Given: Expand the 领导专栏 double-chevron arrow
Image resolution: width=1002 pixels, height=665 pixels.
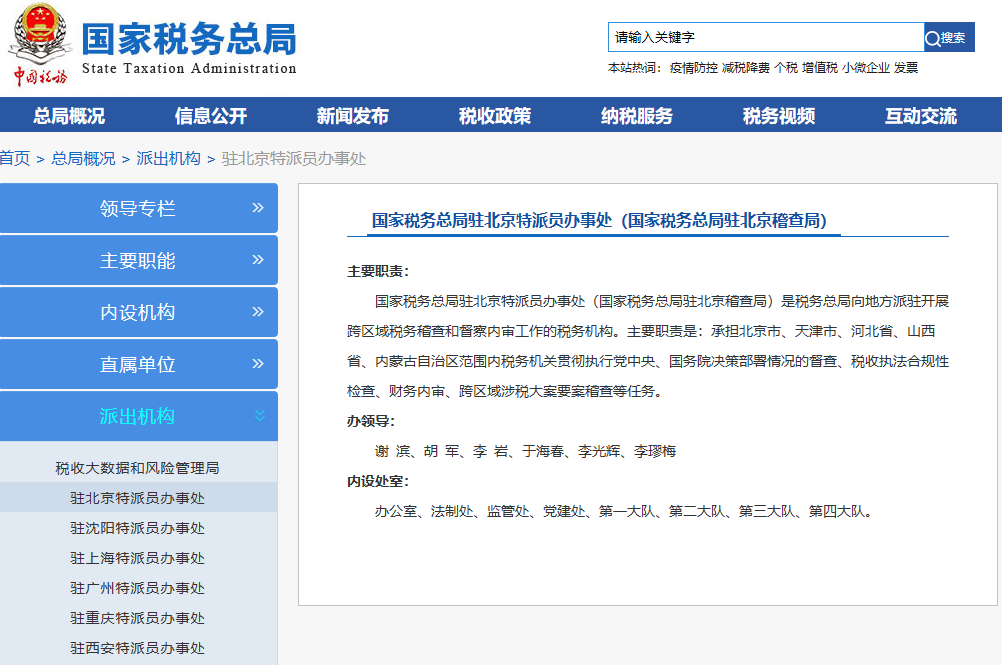Looking at the screenshot, I should click(258, 208).
